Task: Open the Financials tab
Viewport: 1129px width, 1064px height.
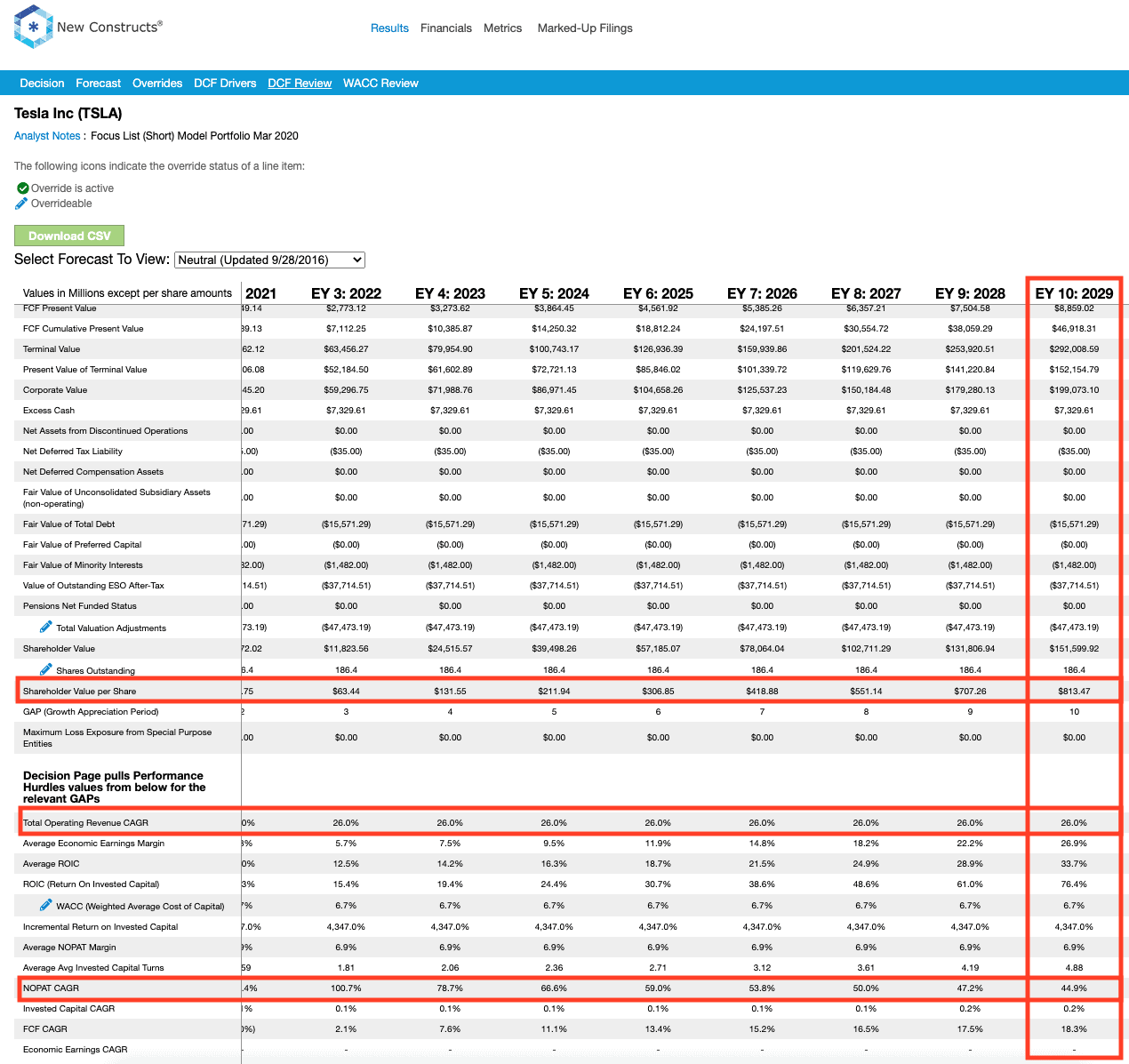Action: [x=446, y=28]
